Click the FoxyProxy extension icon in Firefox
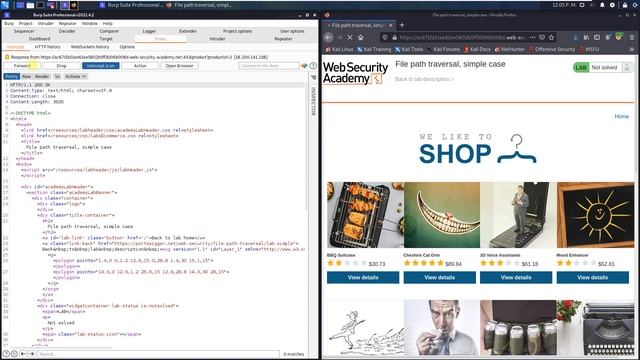The height and width of the screenshot is (360, 640). pyautogui.click(x=619, y=37)
